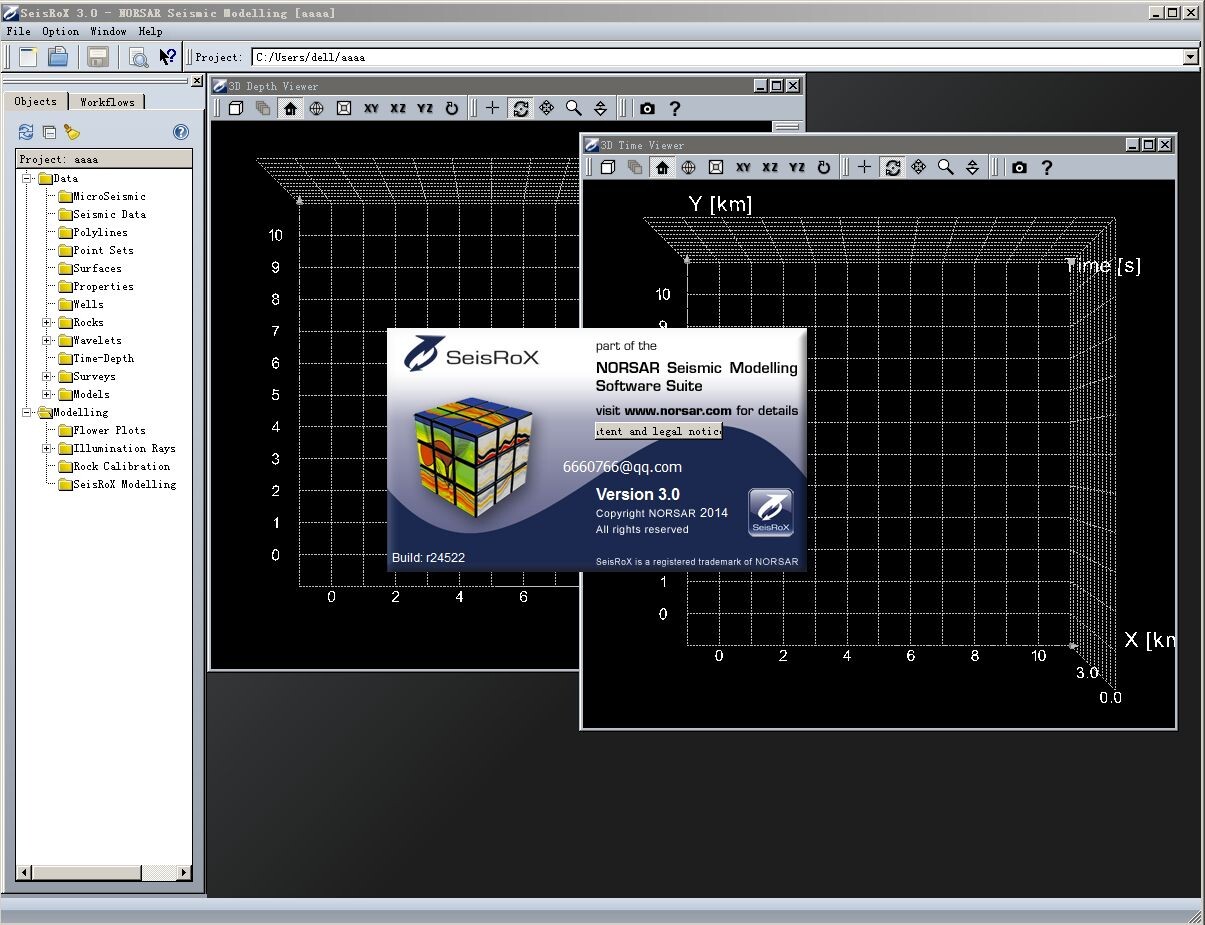Image resolution: width=1205 pixels, height=925 pixels.
Task: Expand the Models folder
Action: coord(47,394)
